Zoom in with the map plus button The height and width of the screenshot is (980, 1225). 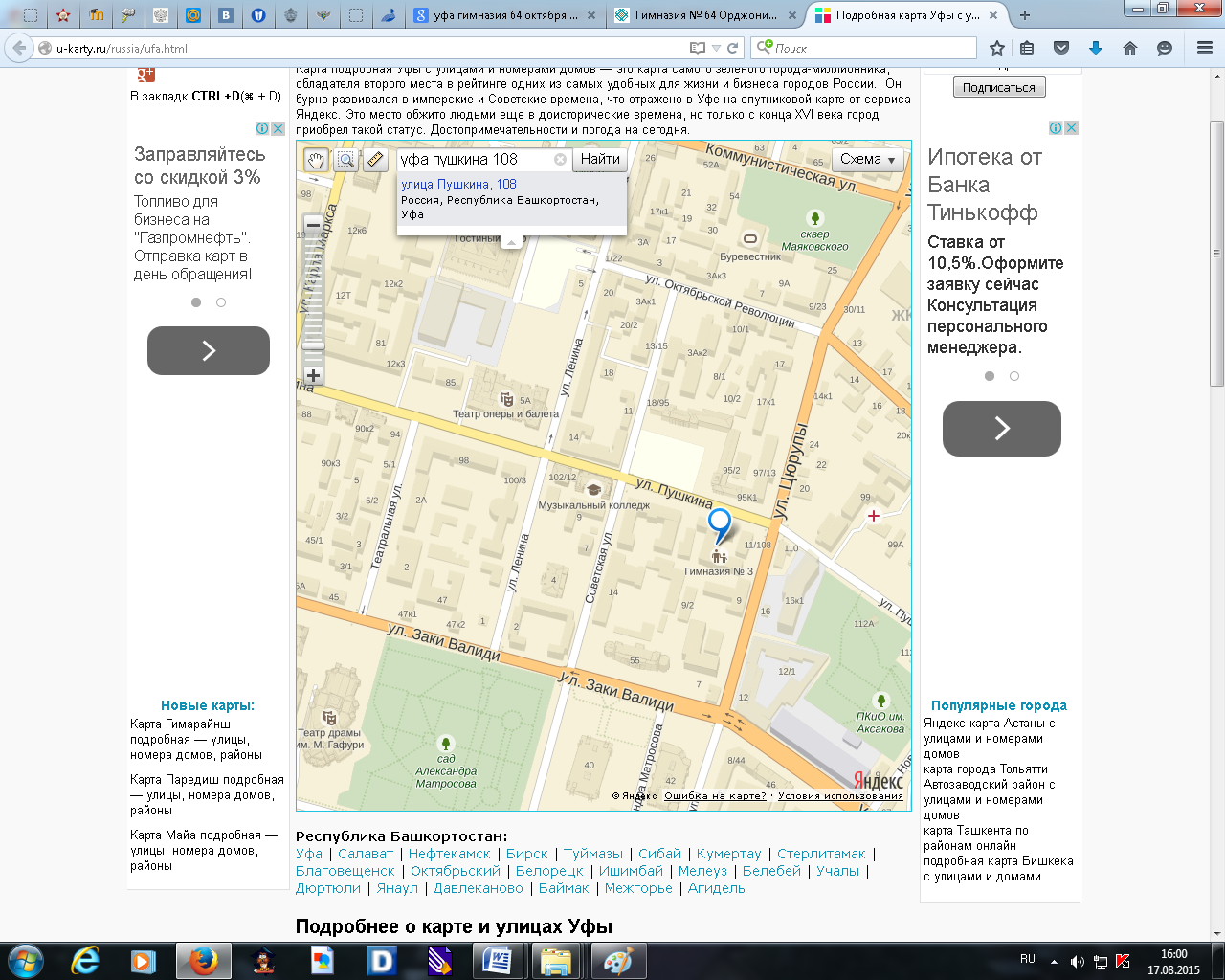(313, 376)
